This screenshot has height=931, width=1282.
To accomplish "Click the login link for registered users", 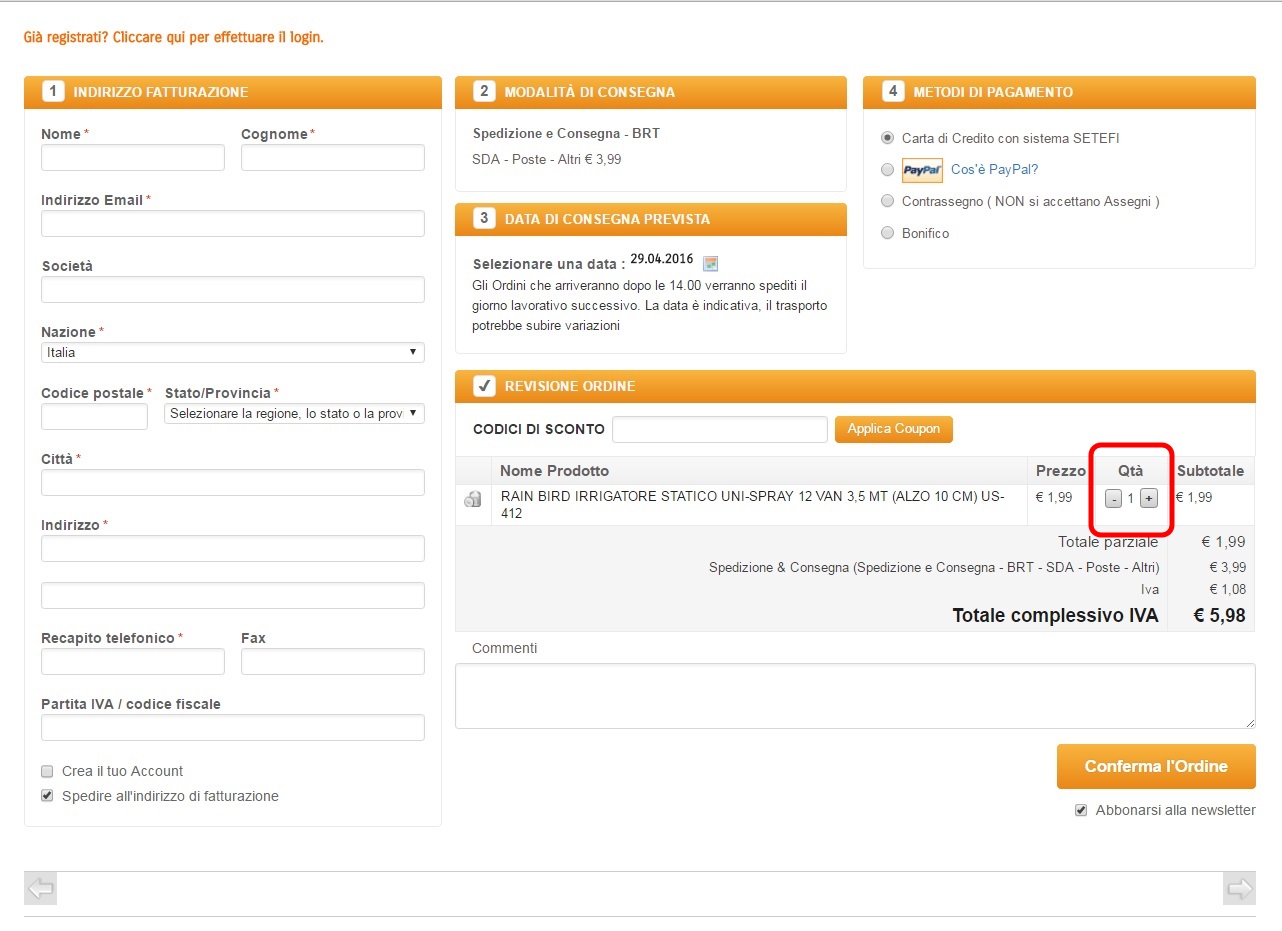I will coord(173,38).
